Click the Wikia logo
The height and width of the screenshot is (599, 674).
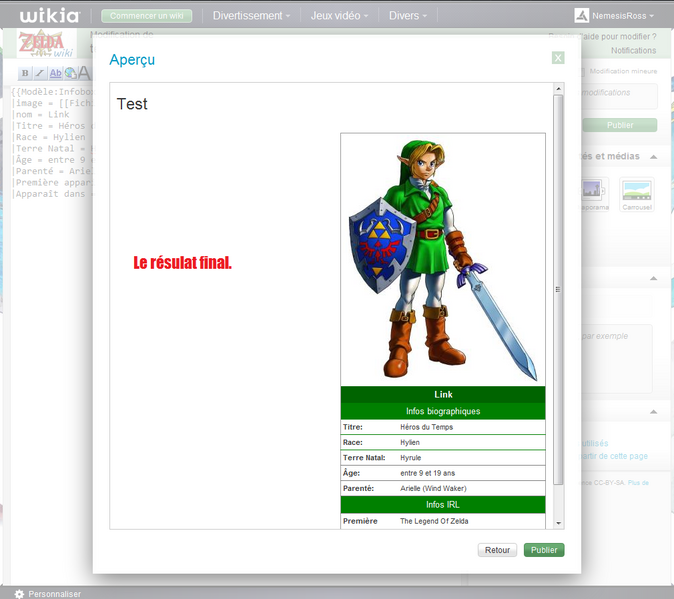click(x=49, y=15)
